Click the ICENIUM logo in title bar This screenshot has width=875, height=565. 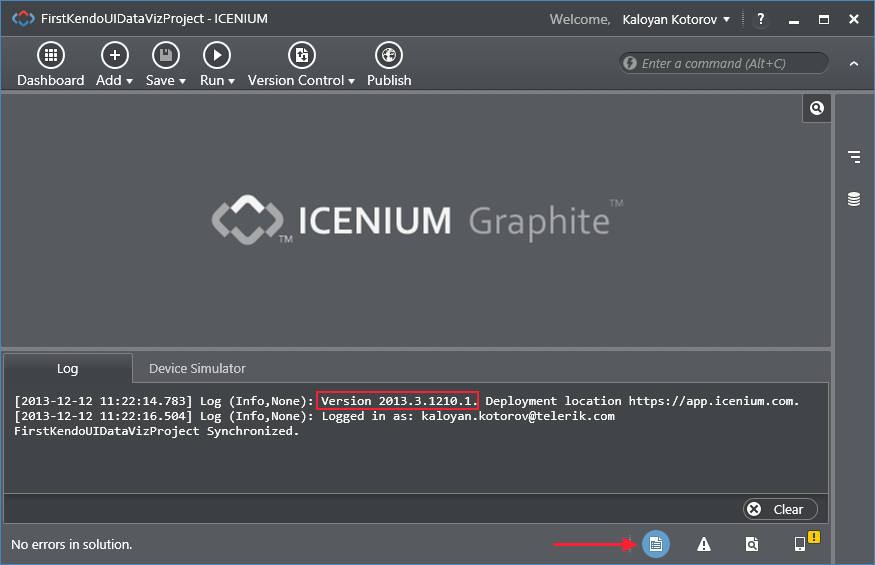click(x=23, y=18)
